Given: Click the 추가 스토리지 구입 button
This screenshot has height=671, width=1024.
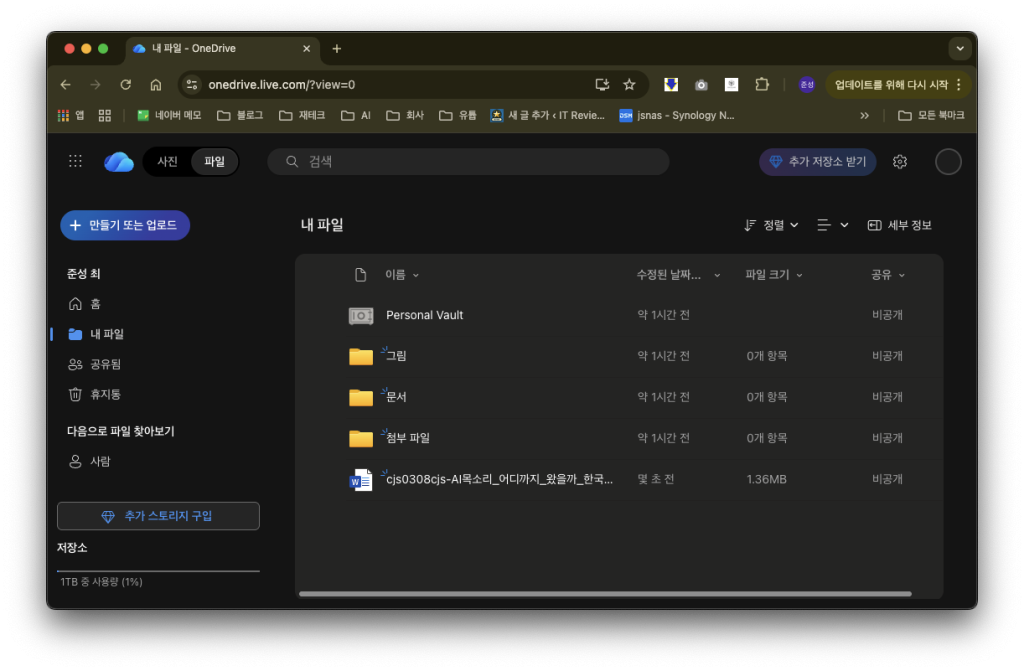Looking at the screenshot, I should (158, 516).
